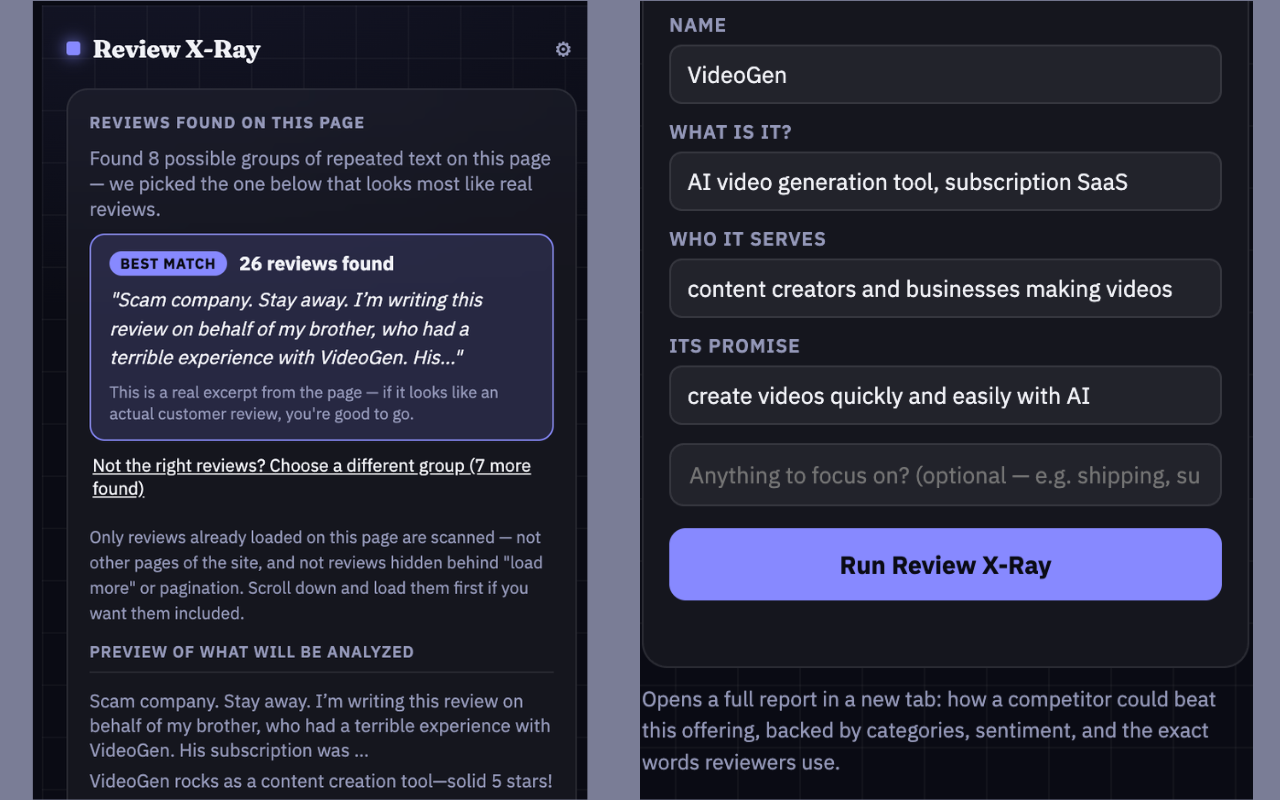Image resolution: width=1280 pixels, height=800 pixels.
Task: Click the Review X-Ray title heading
Action: [177, 50]
